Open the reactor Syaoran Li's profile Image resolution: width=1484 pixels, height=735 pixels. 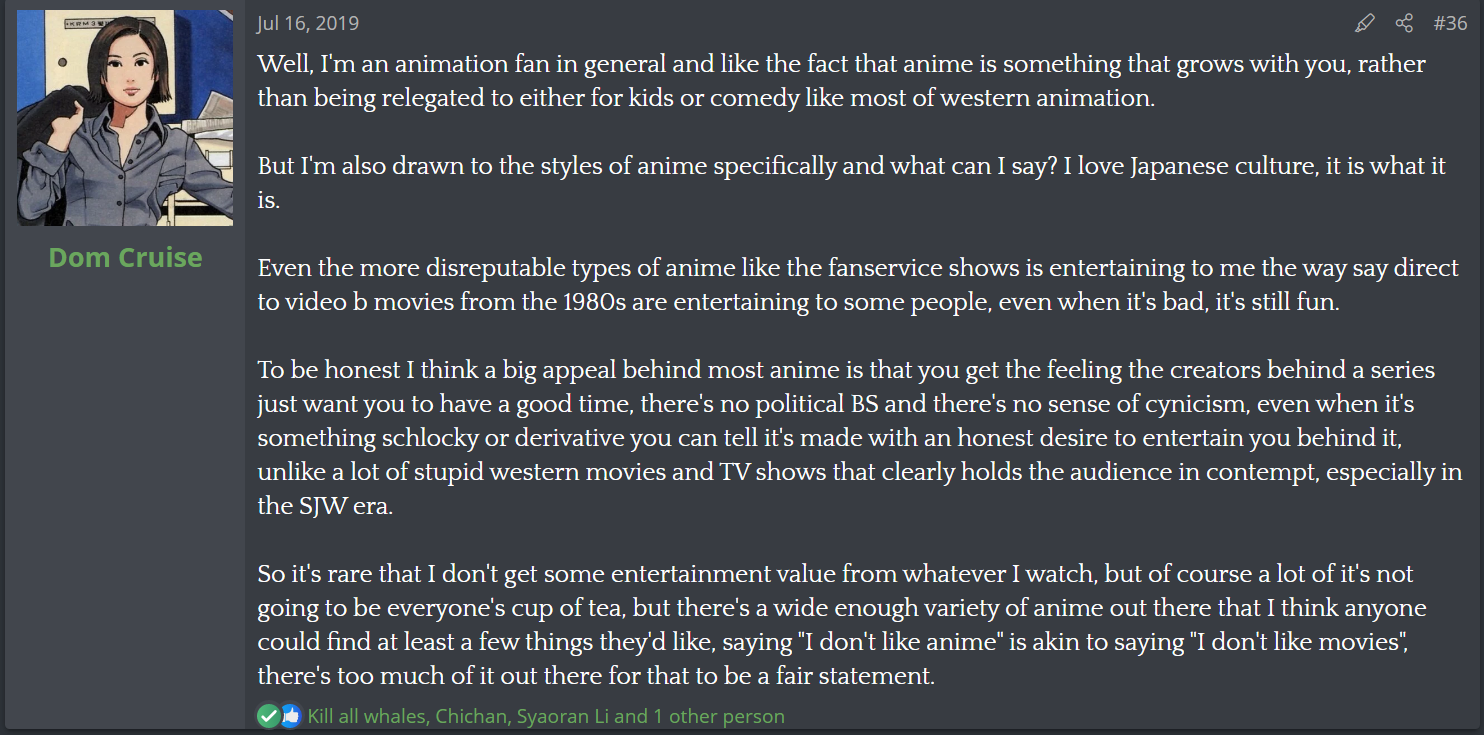(562, 716)
